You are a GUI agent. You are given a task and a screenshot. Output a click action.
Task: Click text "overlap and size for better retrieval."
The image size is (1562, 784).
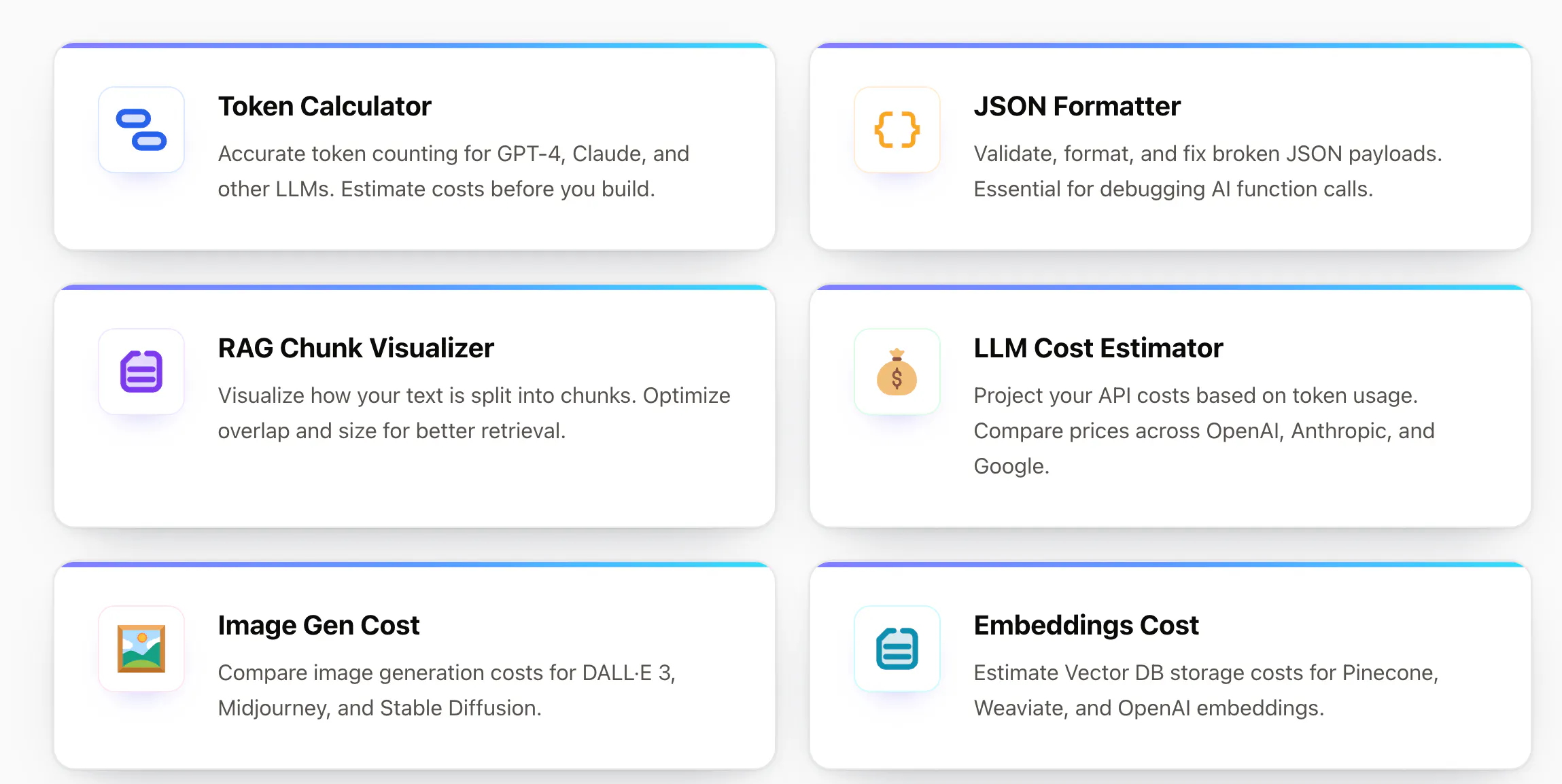tap(392, 431)
